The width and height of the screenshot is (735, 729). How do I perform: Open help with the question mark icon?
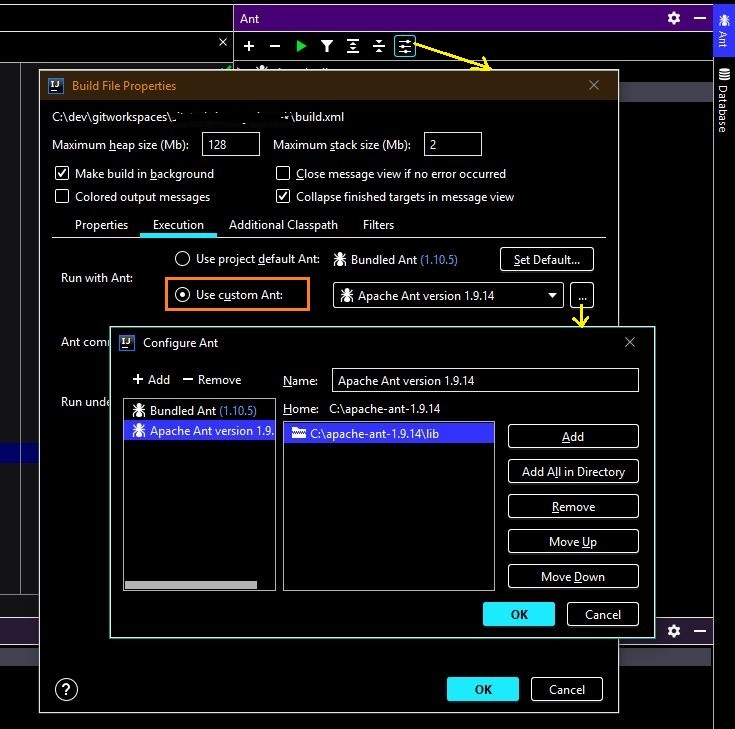pos(66,689)
